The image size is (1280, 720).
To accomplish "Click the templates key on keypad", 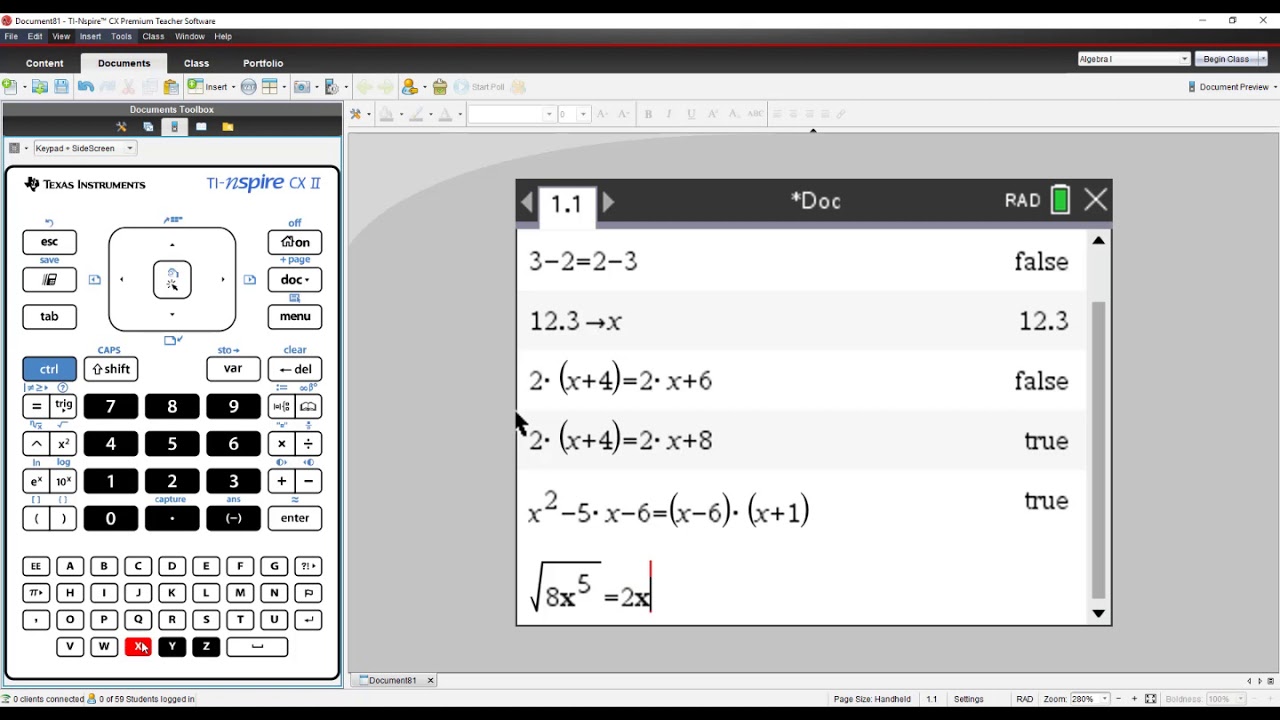I will pos(282,406).
